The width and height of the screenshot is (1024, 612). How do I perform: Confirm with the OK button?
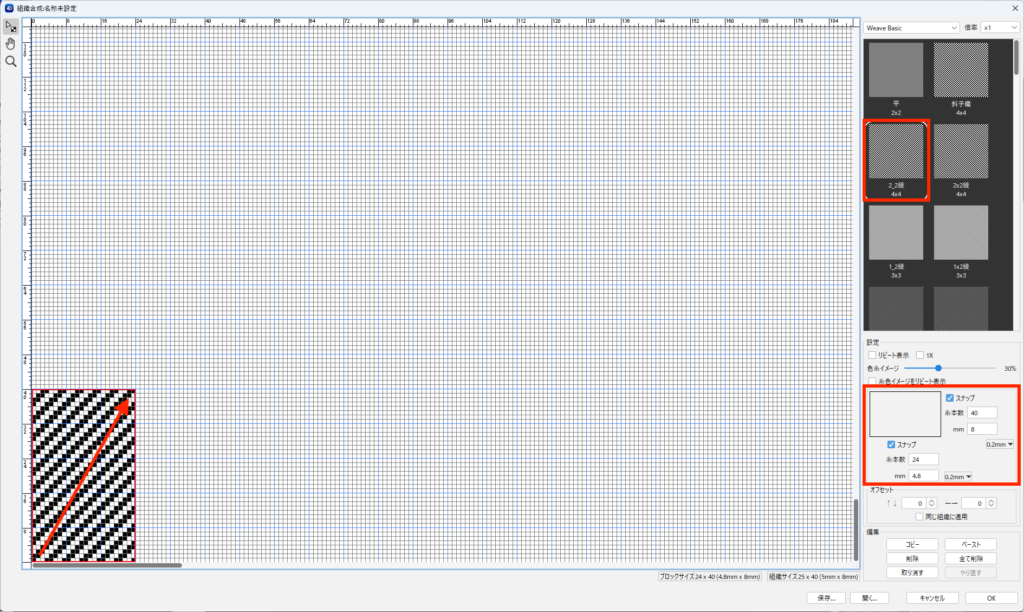[991, 598]
